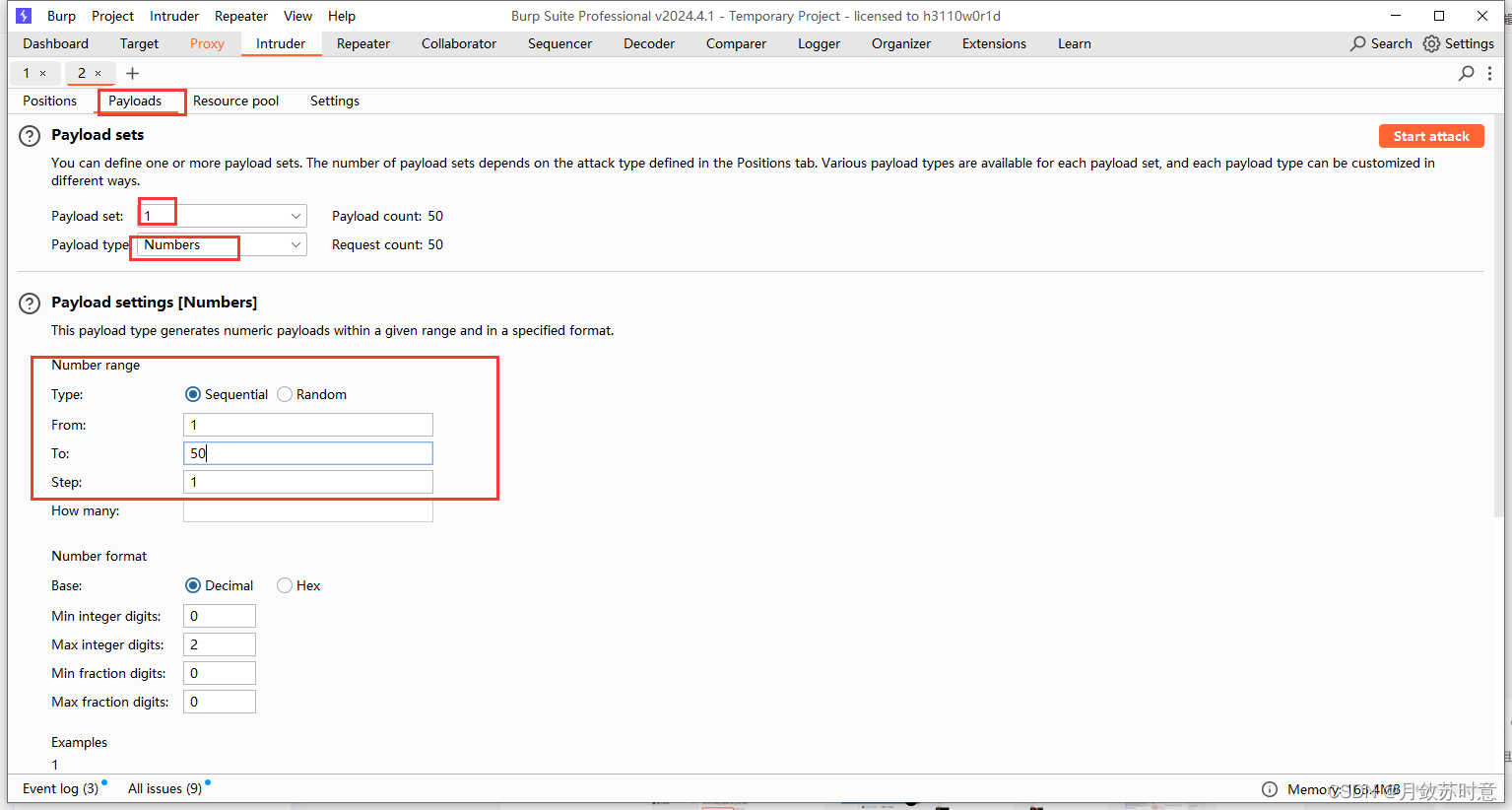Open the Event log (3)

(60, 788)
